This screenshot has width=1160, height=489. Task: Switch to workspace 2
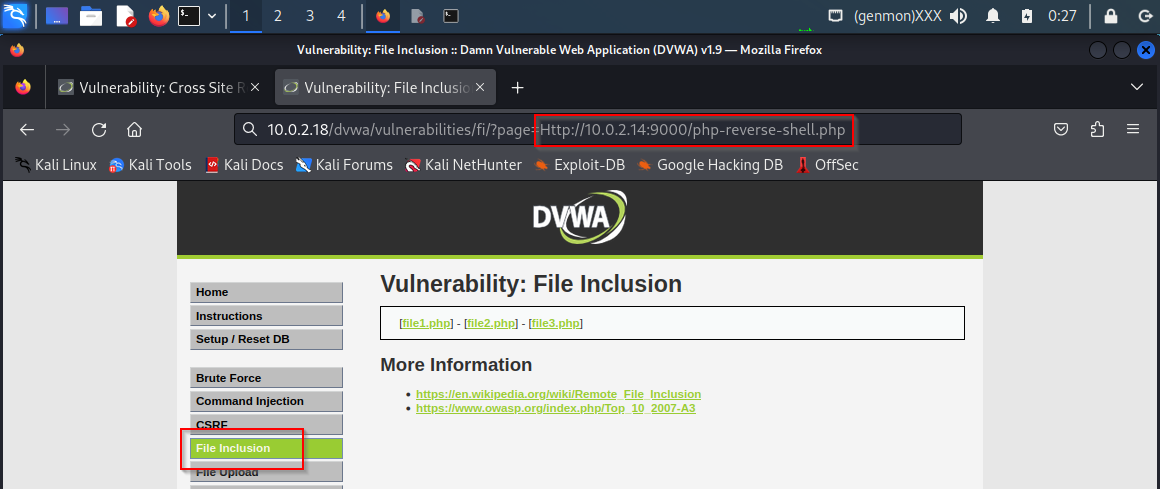(277, 16)
